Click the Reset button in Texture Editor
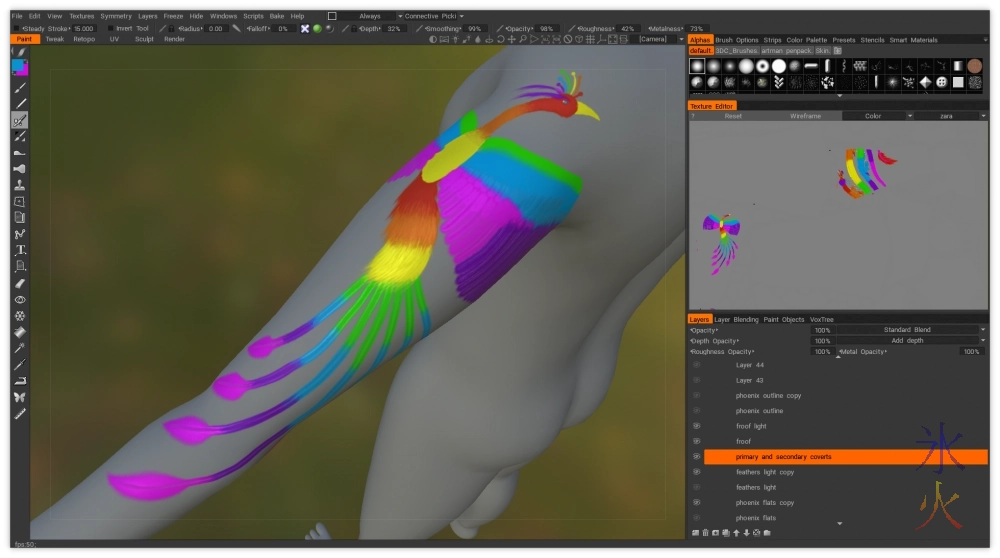The image size is (1000, 558). click(733, 116)
